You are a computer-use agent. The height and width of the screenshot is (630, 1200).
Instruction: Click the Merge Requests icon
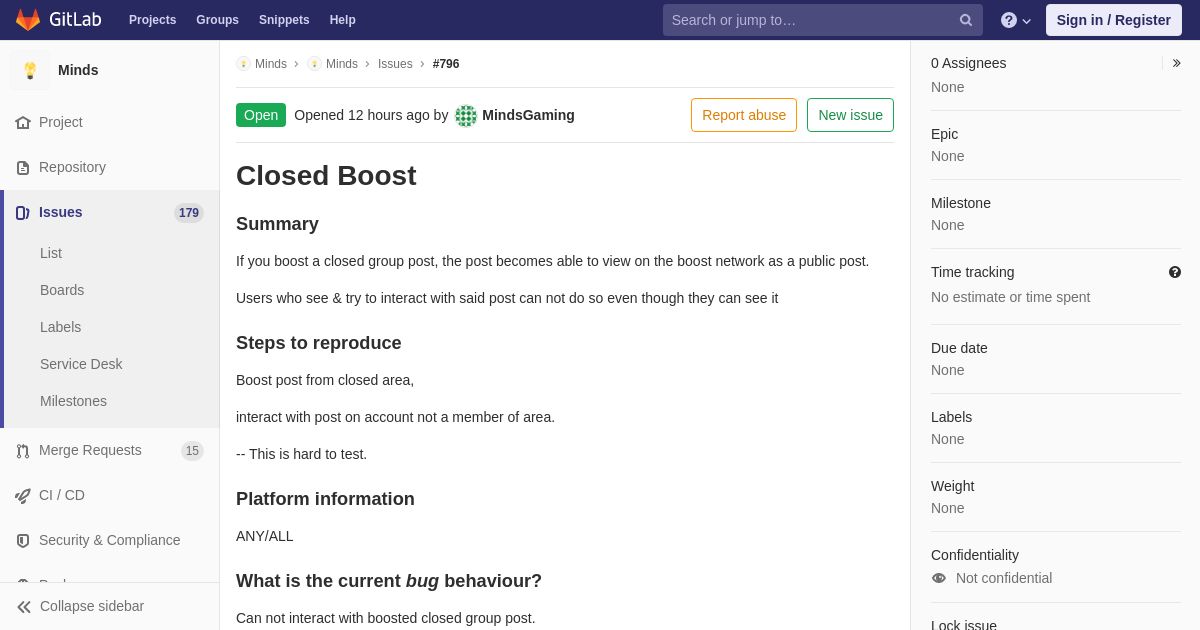click(23, 451)
